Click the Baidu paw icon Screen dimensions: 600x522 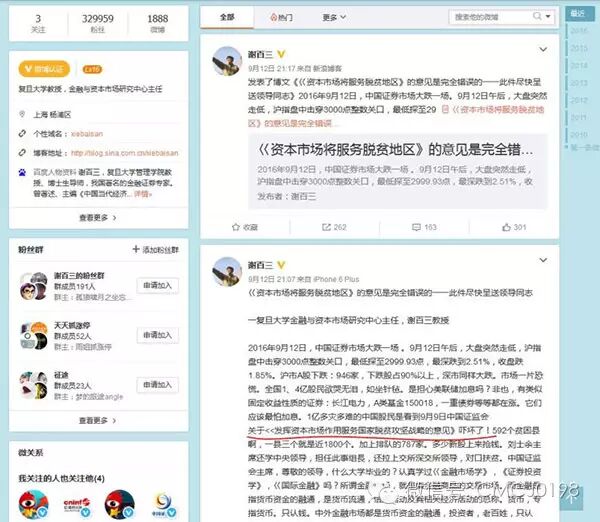pos(22,173)
